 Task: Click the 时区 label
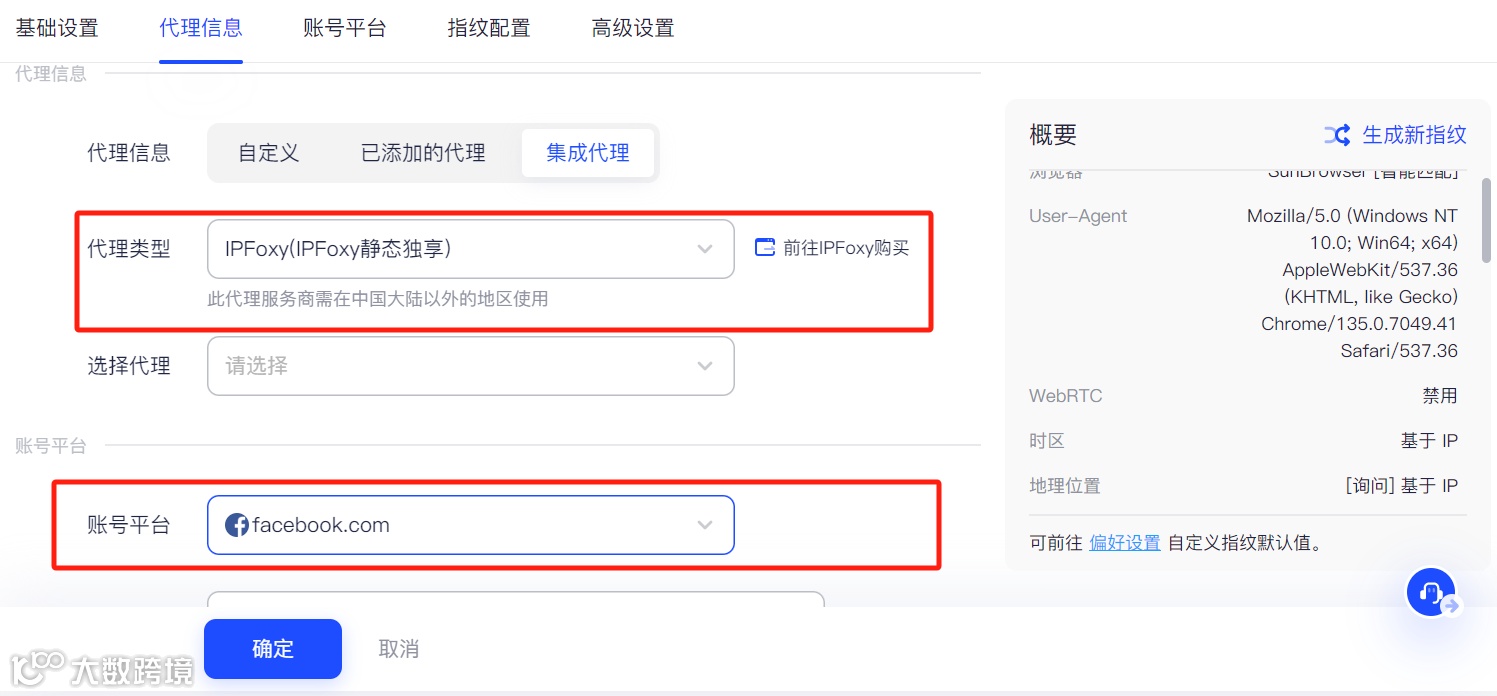(x=1047, y=441)
